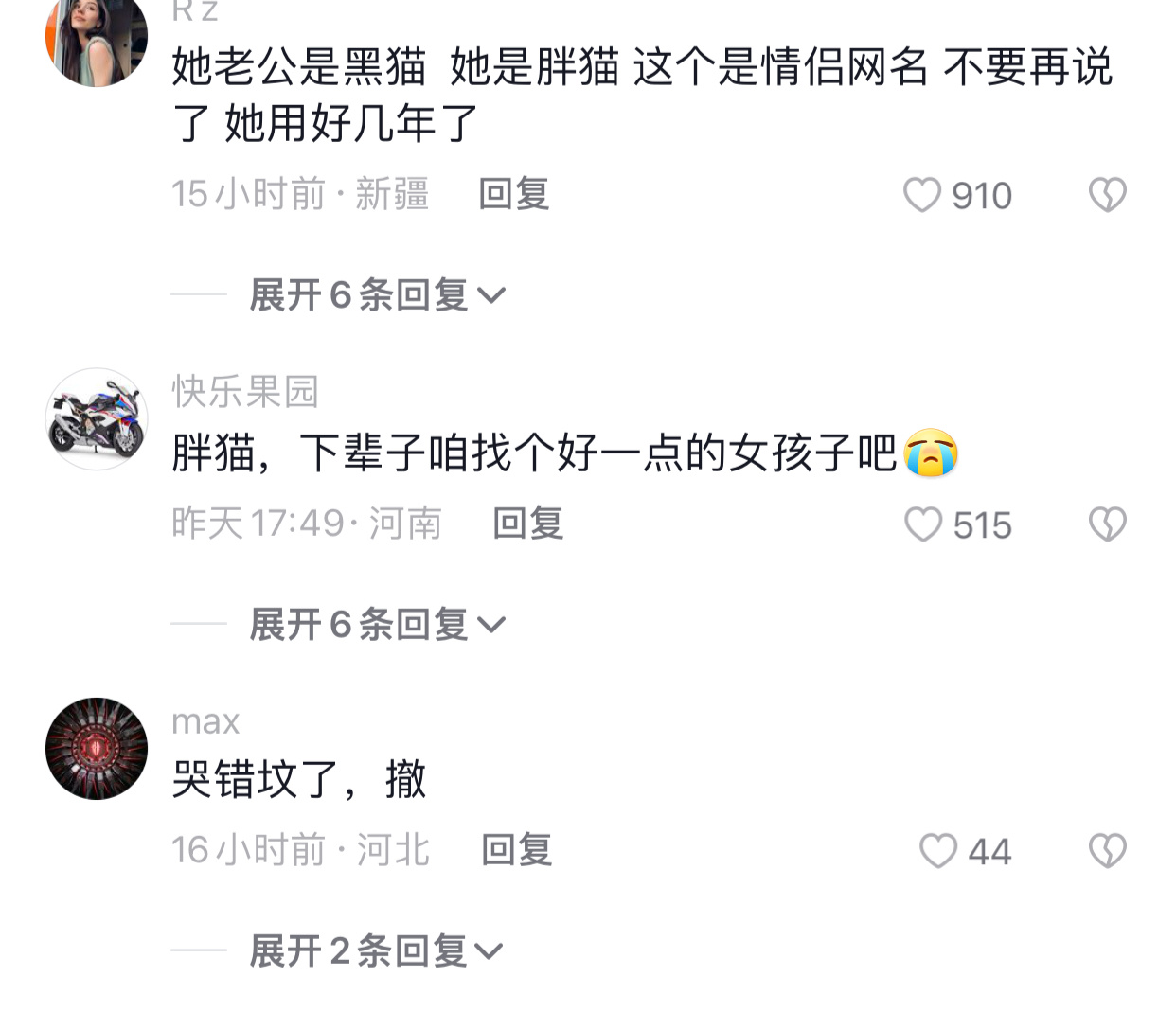Open username max profile link

point(205,722)
